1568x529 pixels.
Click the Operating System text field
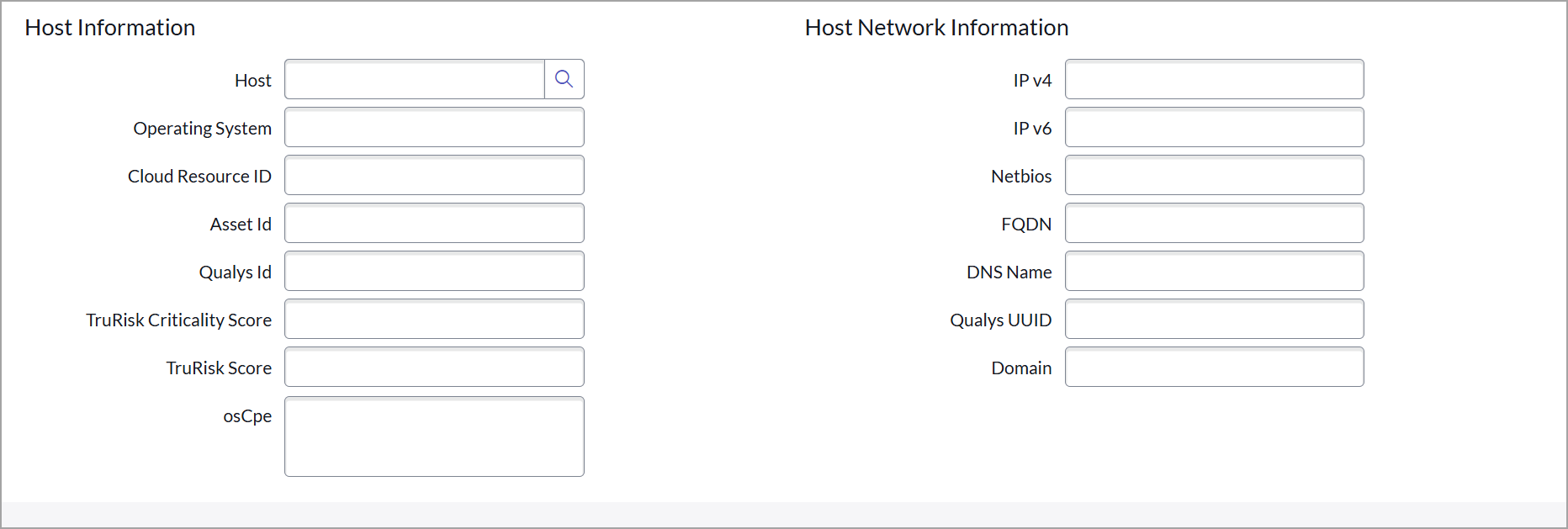pyautogui.click(x=434, y=127)
